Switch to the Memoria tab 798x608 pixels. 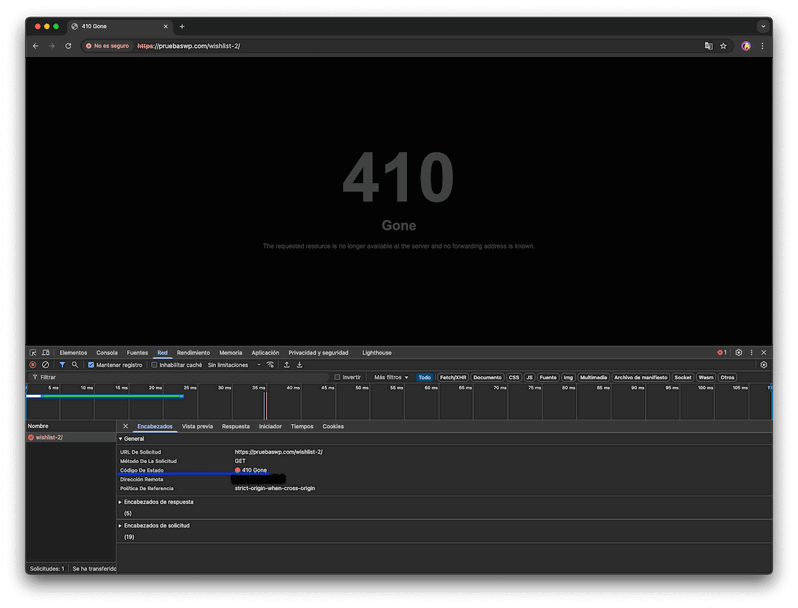(231, 353)
